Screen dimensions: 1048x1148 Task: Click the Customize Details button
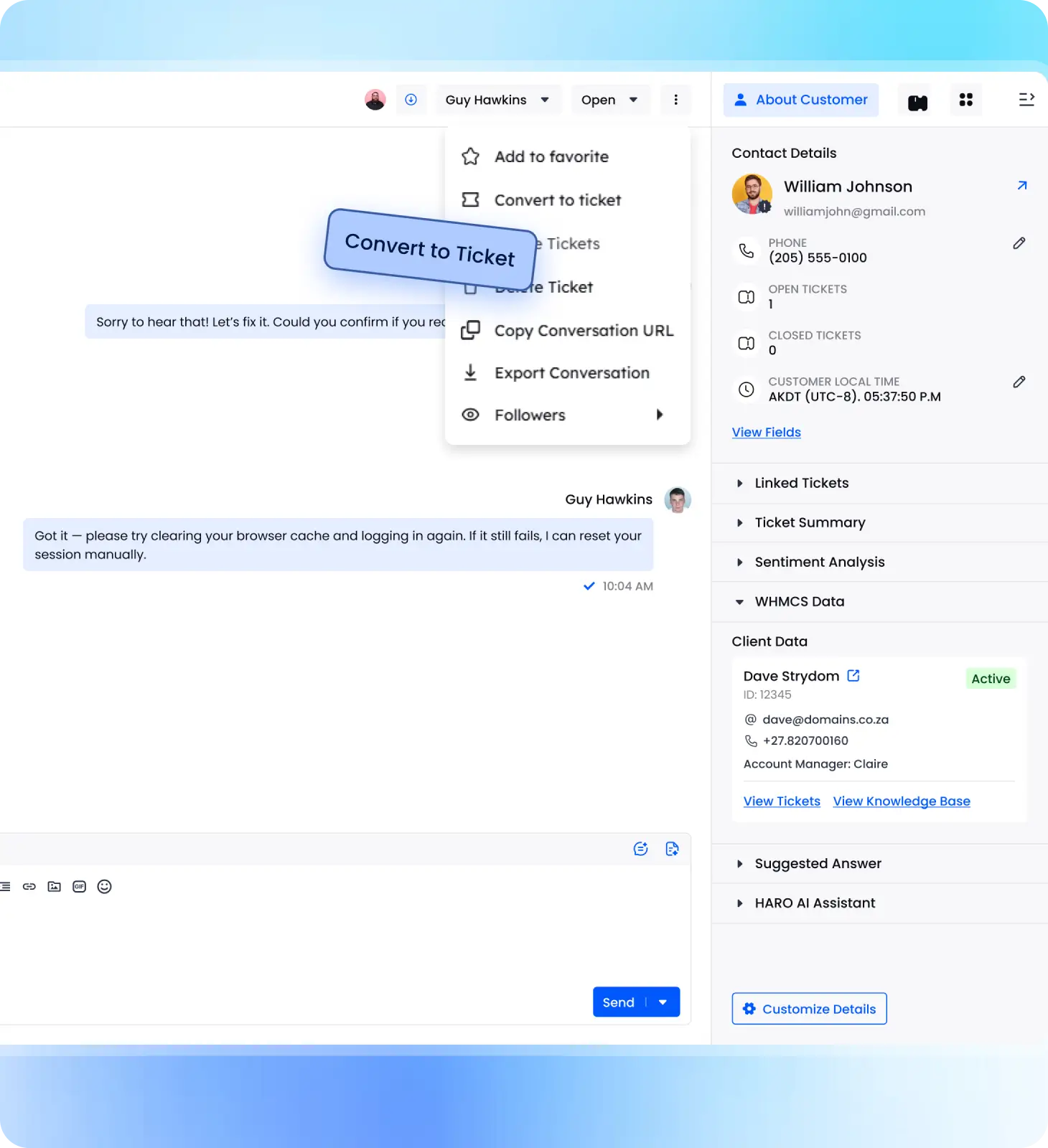(809, 1009)
